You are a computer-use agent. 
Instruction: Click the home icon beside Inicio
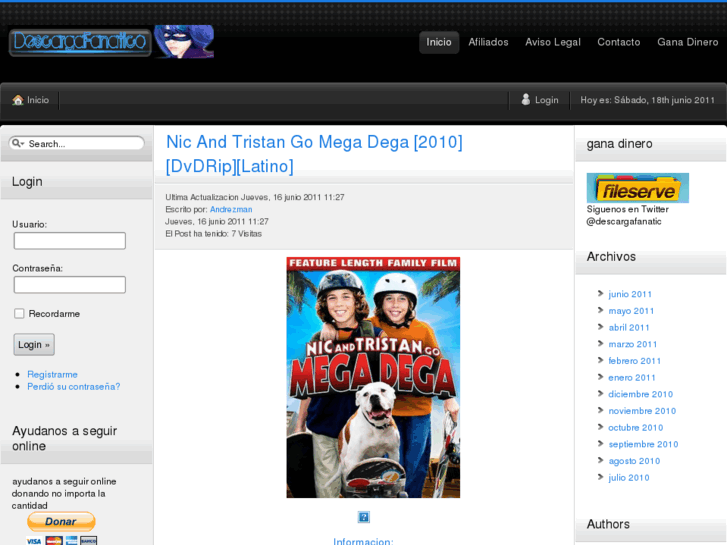coord(18,100)
